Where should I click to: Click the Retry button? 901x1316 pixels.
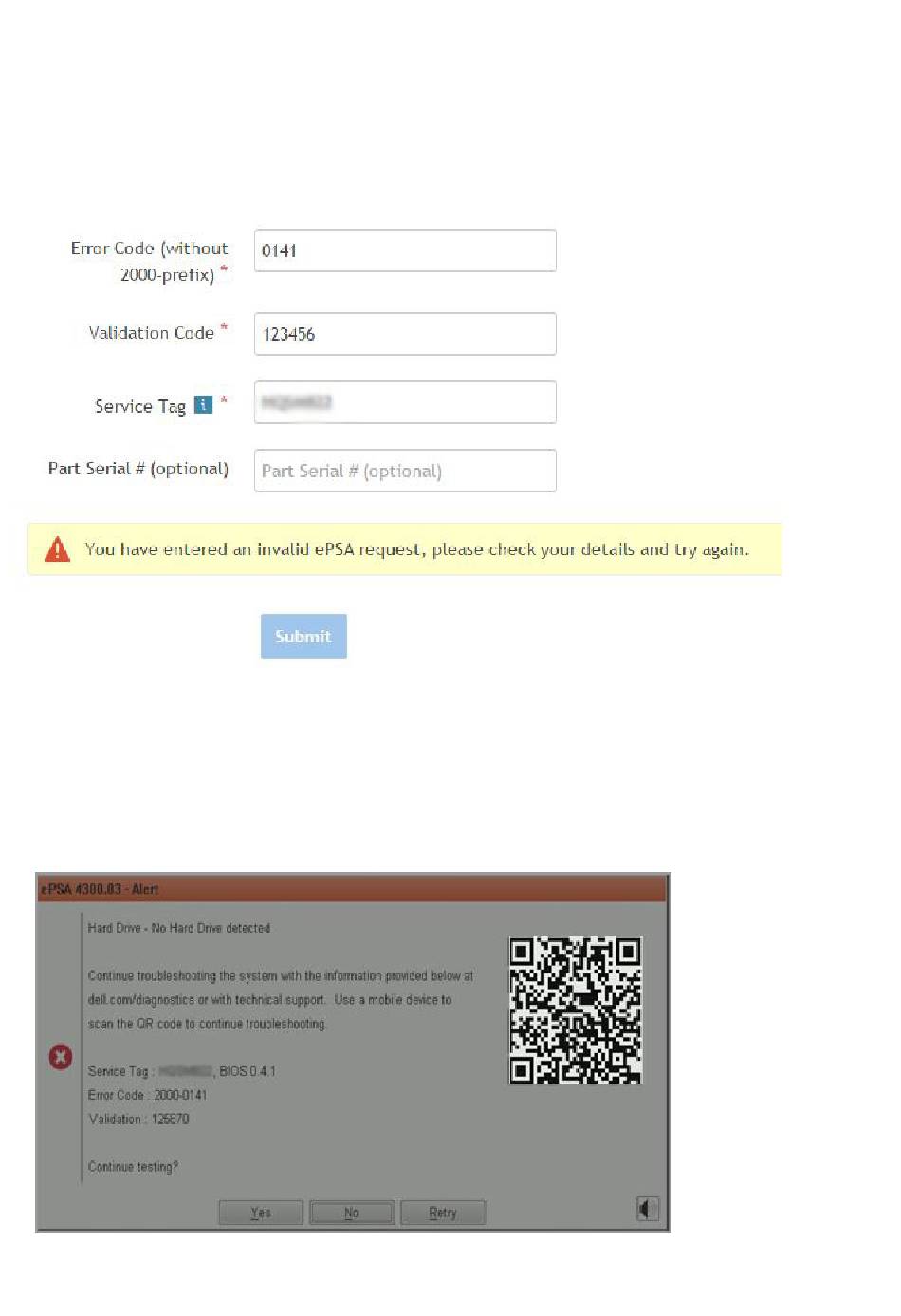[443, 1213]
